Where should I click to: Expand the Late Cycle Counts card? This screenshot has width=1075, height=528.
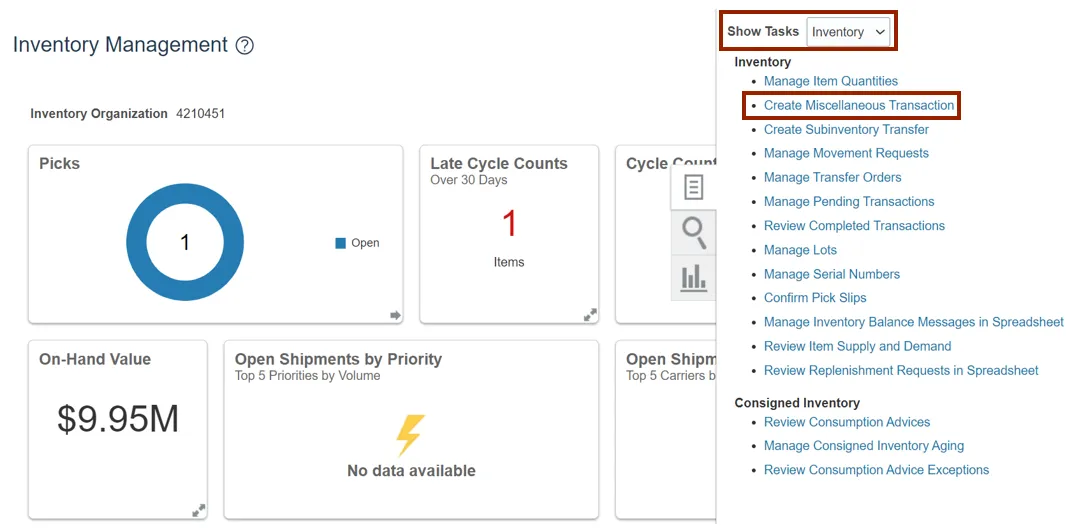coord(590,314)
